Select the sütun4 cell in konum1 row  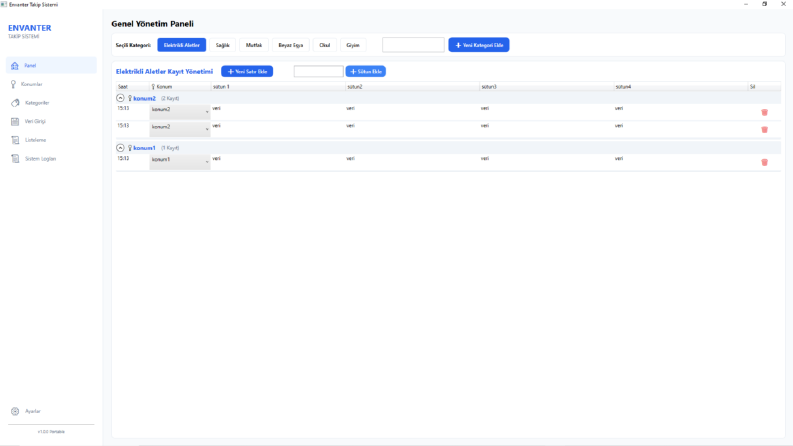coord(680,162)
